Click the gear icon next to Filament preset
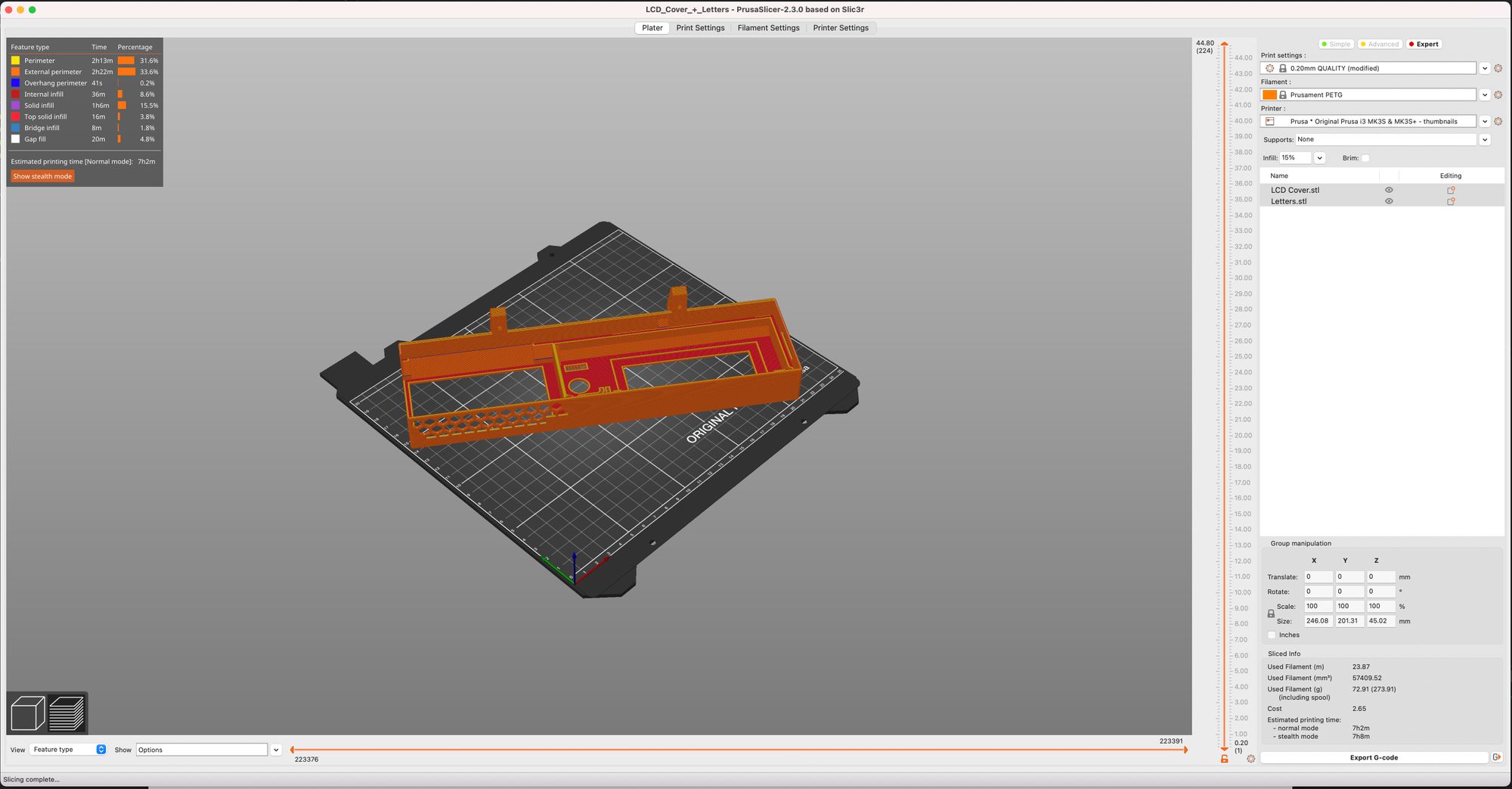This screenshot has height=789, width=1512. pyautogui.click(x=1498, y=95)
